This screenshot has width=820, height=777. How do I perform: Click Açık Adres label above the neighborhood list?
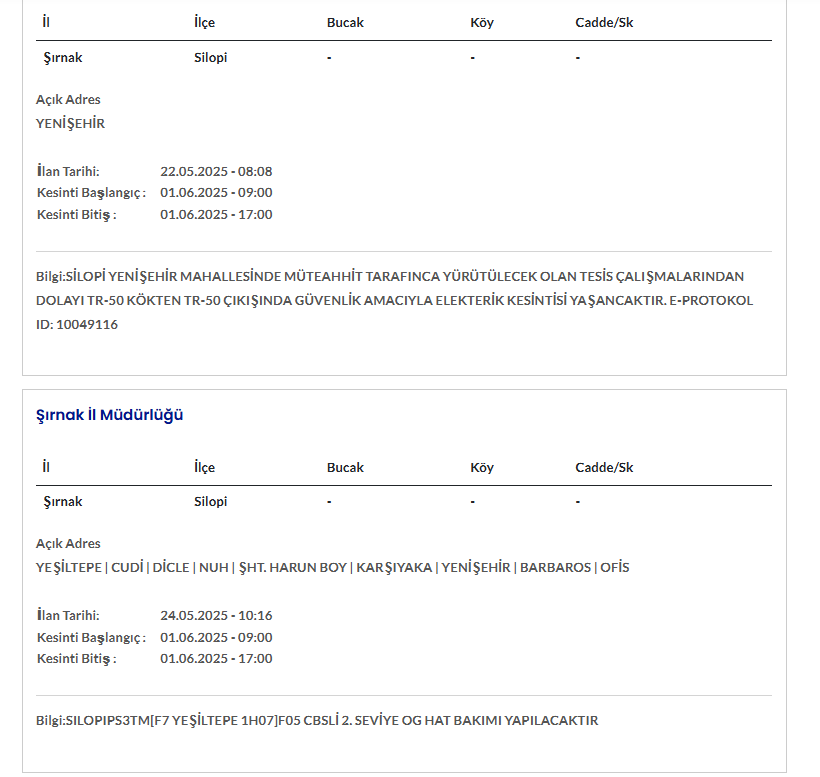tap(68, 544)
